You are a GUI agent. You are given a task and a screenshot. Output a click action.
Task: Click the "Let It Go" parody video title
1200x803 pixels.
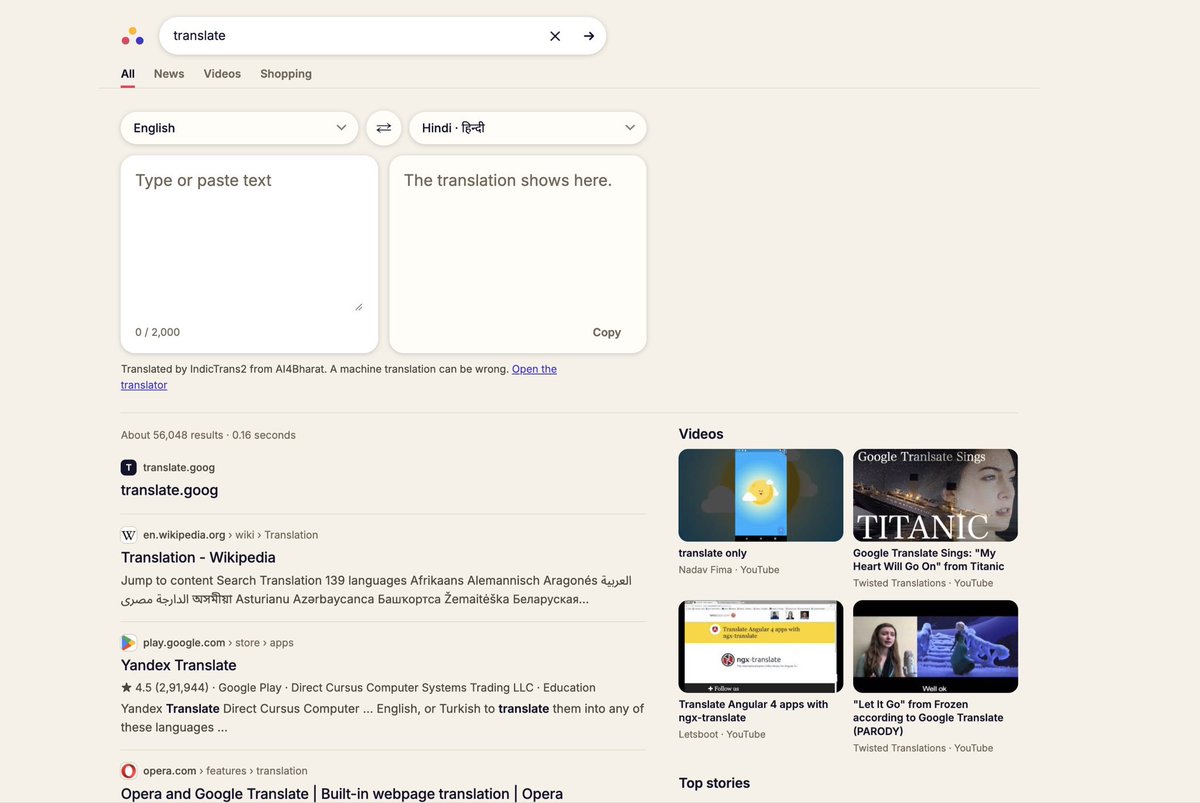click(928, 718)
